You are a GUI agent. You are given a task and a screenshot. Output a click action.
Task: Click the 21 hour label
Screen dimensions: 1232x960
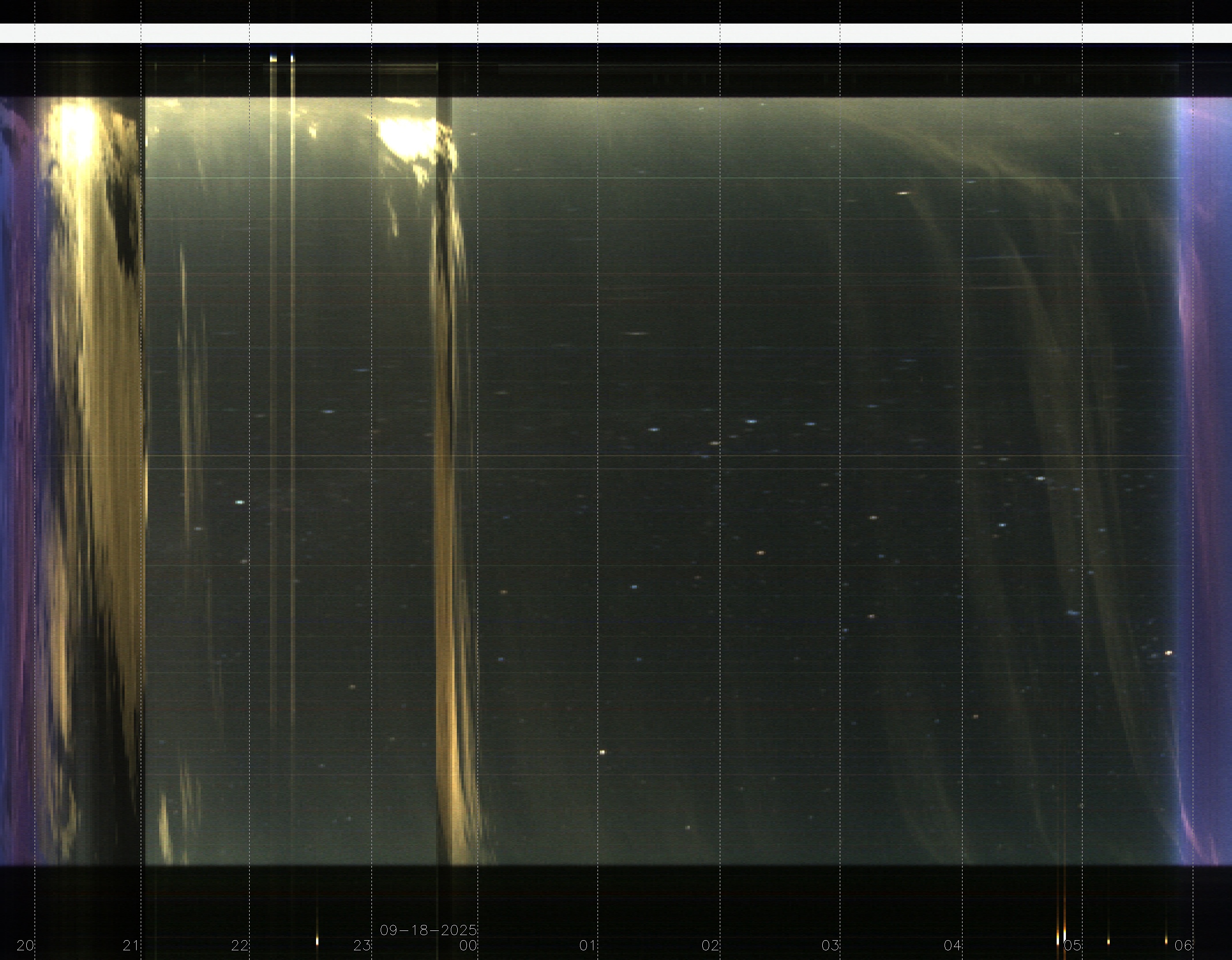tap(130, 945)
